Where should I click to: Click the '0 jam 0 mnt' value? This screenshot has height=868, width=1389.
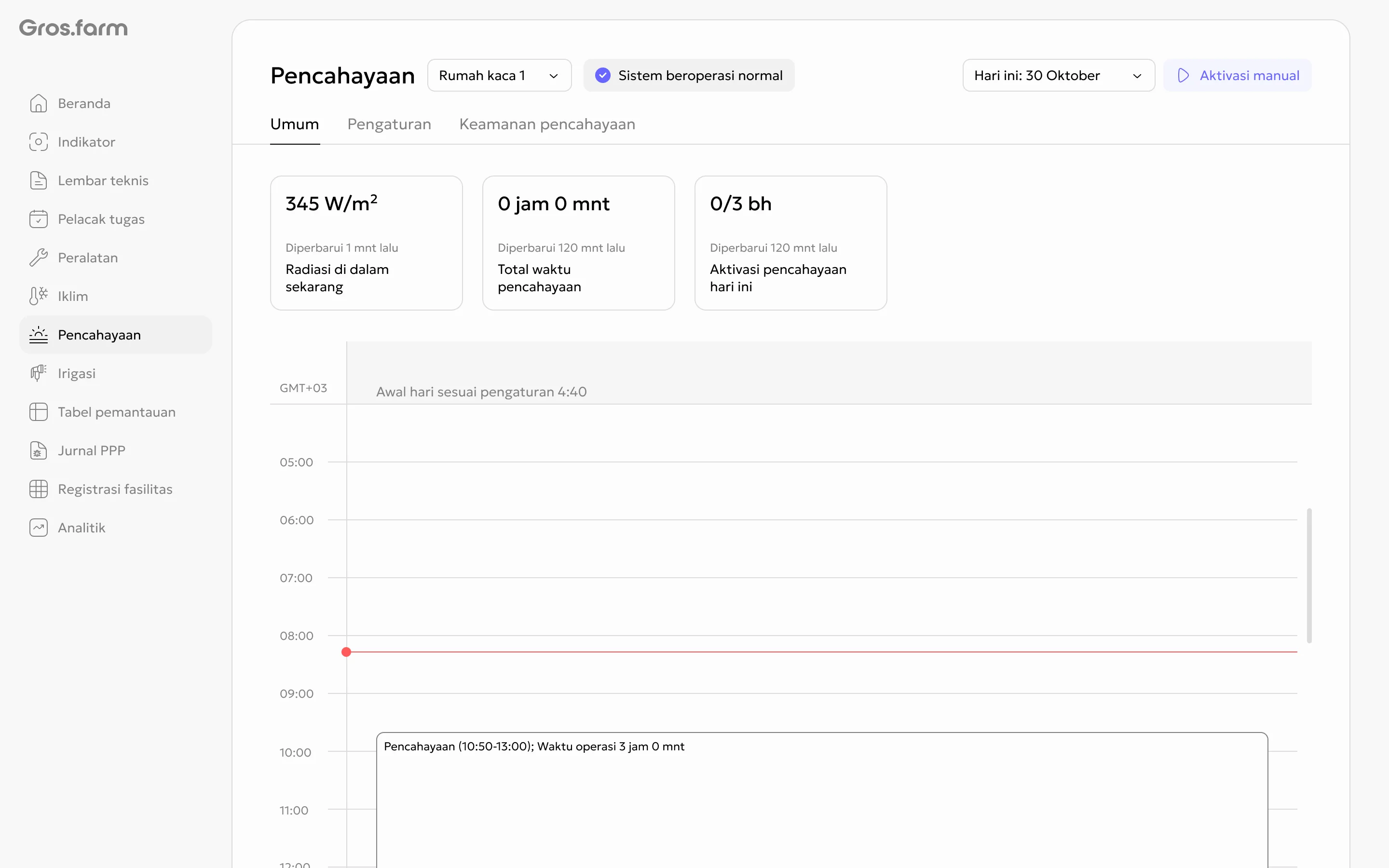(553, 204)
